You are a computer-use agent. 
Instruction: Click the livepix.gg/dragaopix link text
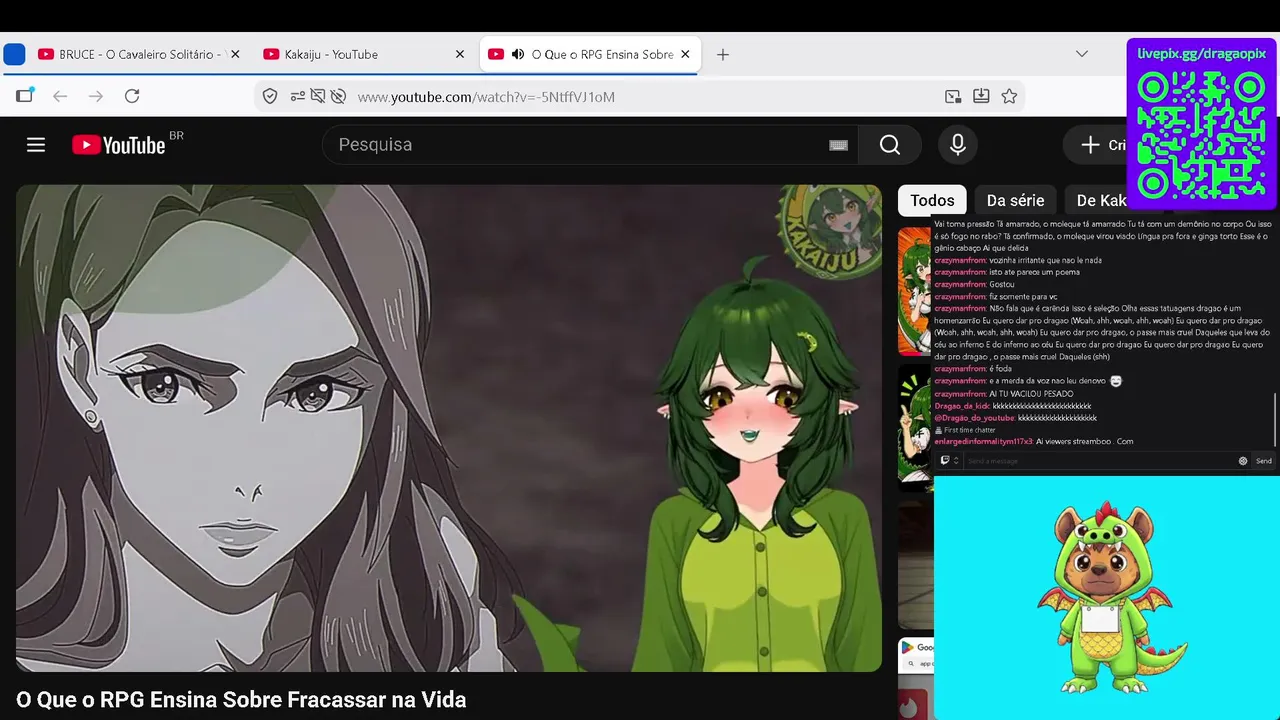coord(1202,53)
